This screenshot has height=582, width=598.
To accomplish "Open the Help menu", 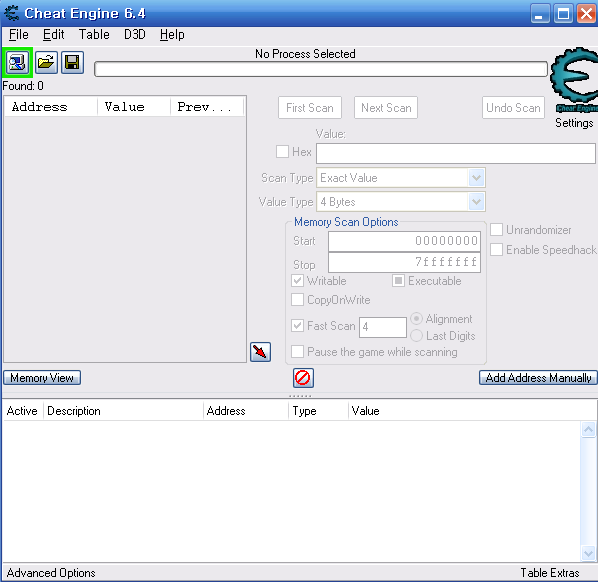I will point(172,35).
